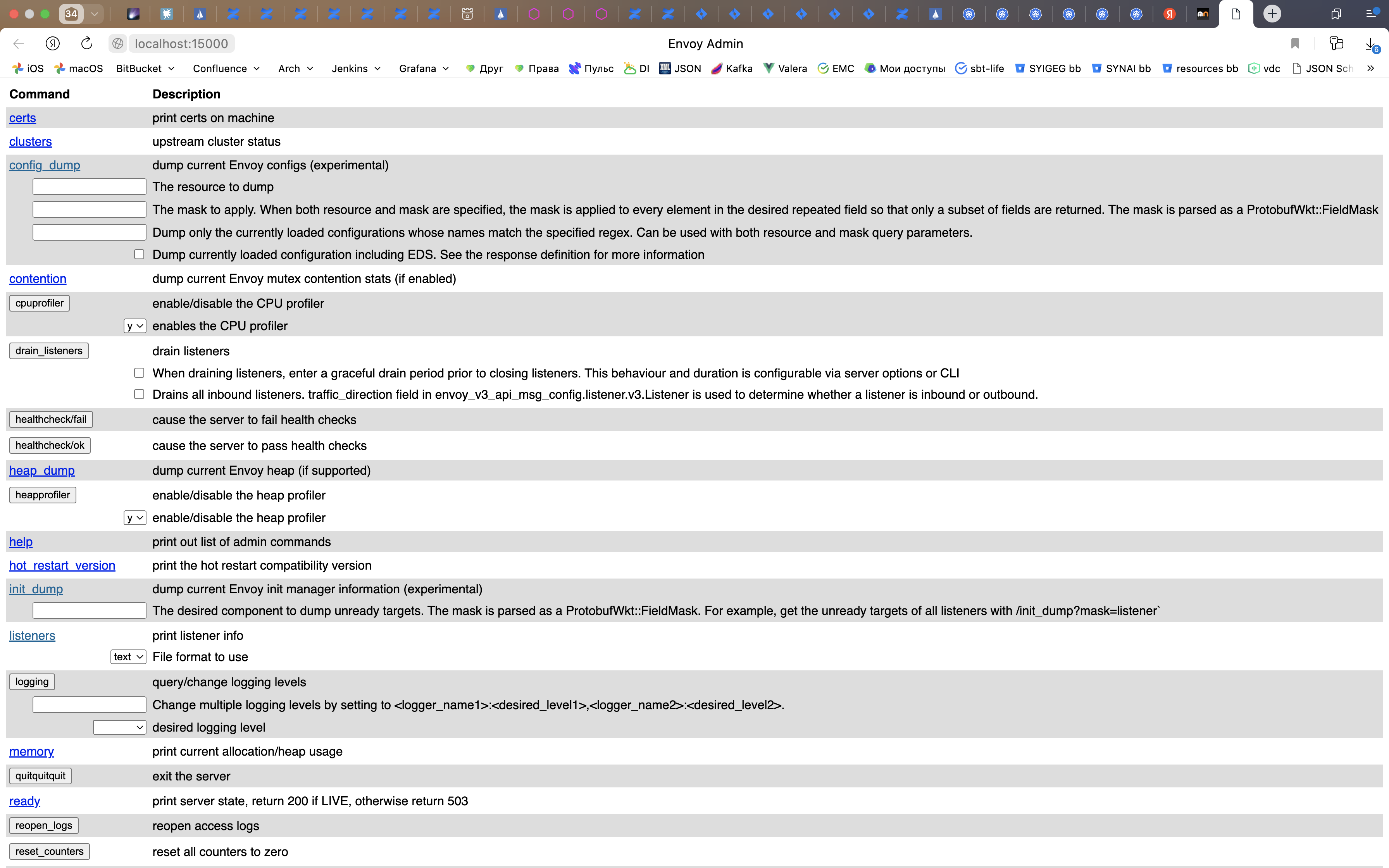Image resolution: width=1389 pixels, height=868 pixels.
Task: Click the config_dump link
Action: (44, 165)
